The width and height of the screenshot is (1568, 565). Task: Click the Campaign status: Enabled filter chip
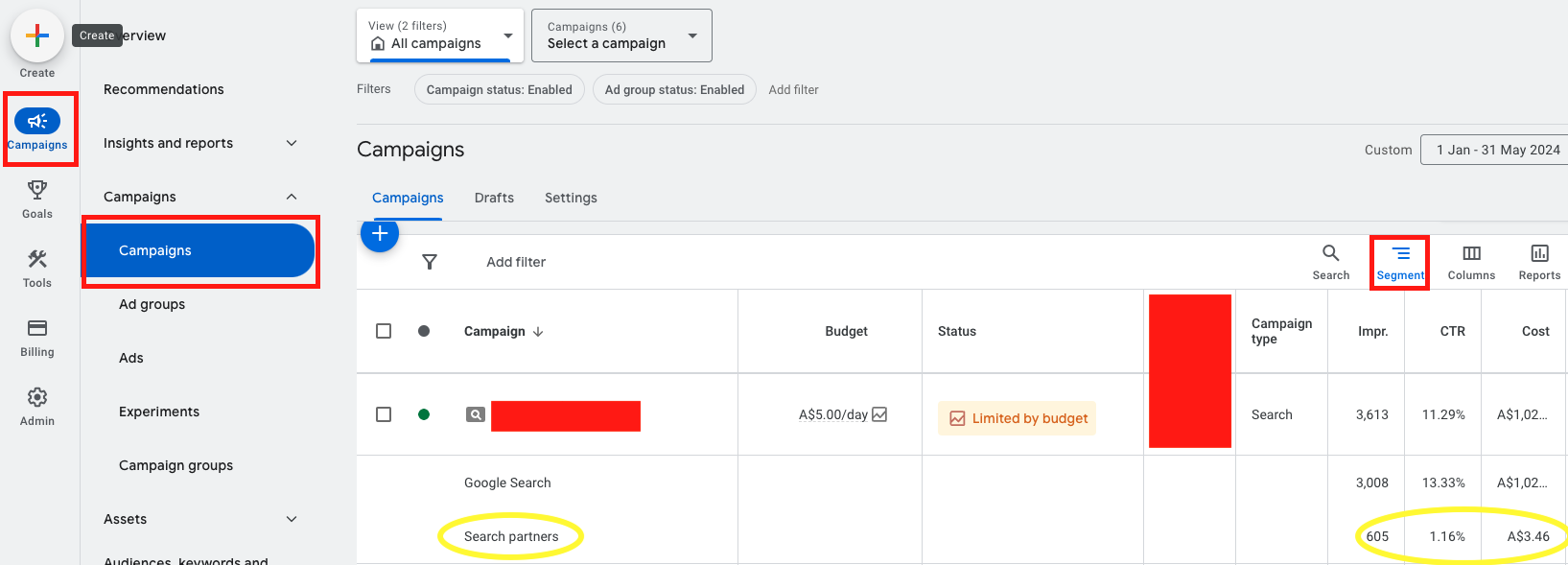[499, 89]
